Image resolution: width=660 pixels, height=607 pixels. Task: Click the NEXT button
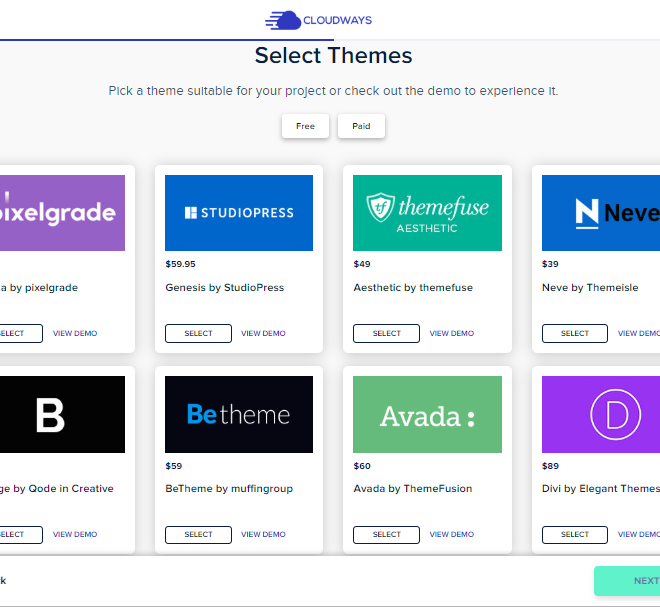coord(627,581)
